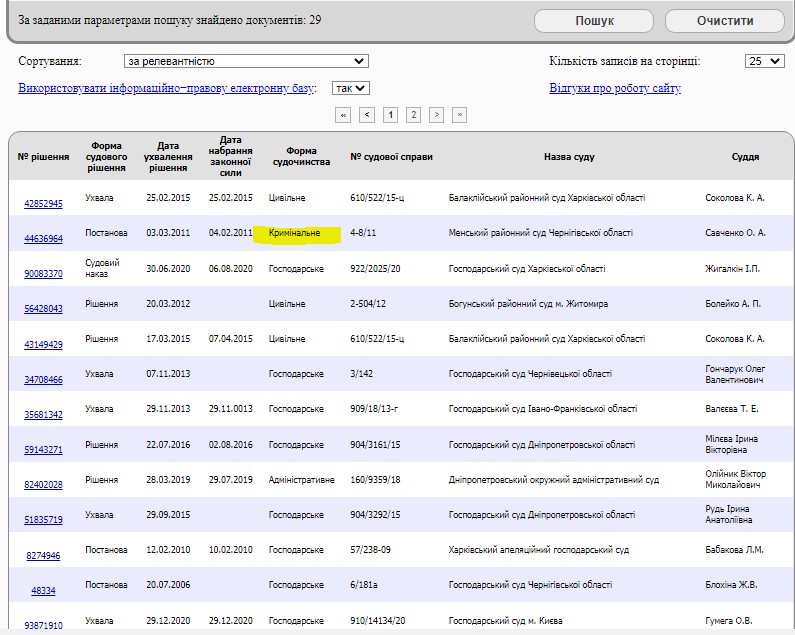795x635 pixels.
Task: Open Використовувати інформаційно-правову електронну базу link
Action: click(167, 88)
